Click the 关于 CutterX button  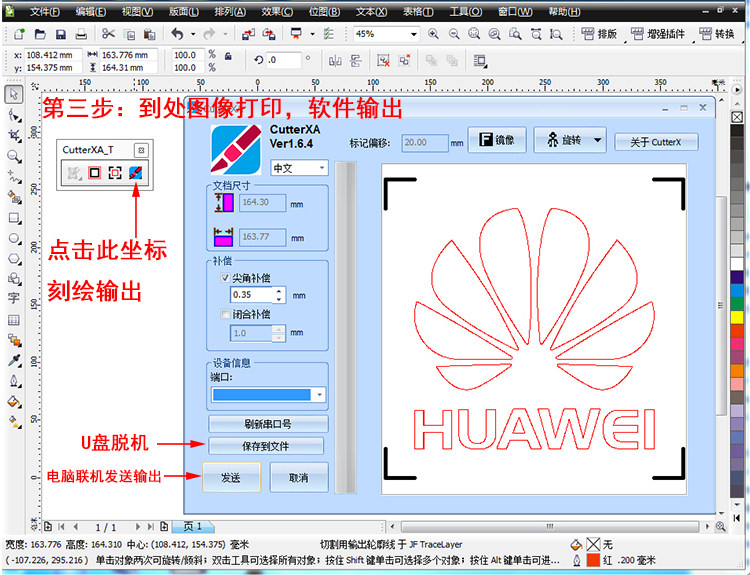656,142
